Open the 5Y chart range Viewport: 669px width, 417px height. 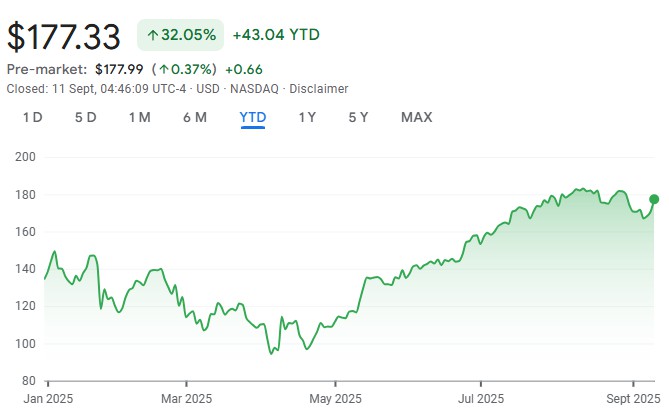click(x=358, y=117)
